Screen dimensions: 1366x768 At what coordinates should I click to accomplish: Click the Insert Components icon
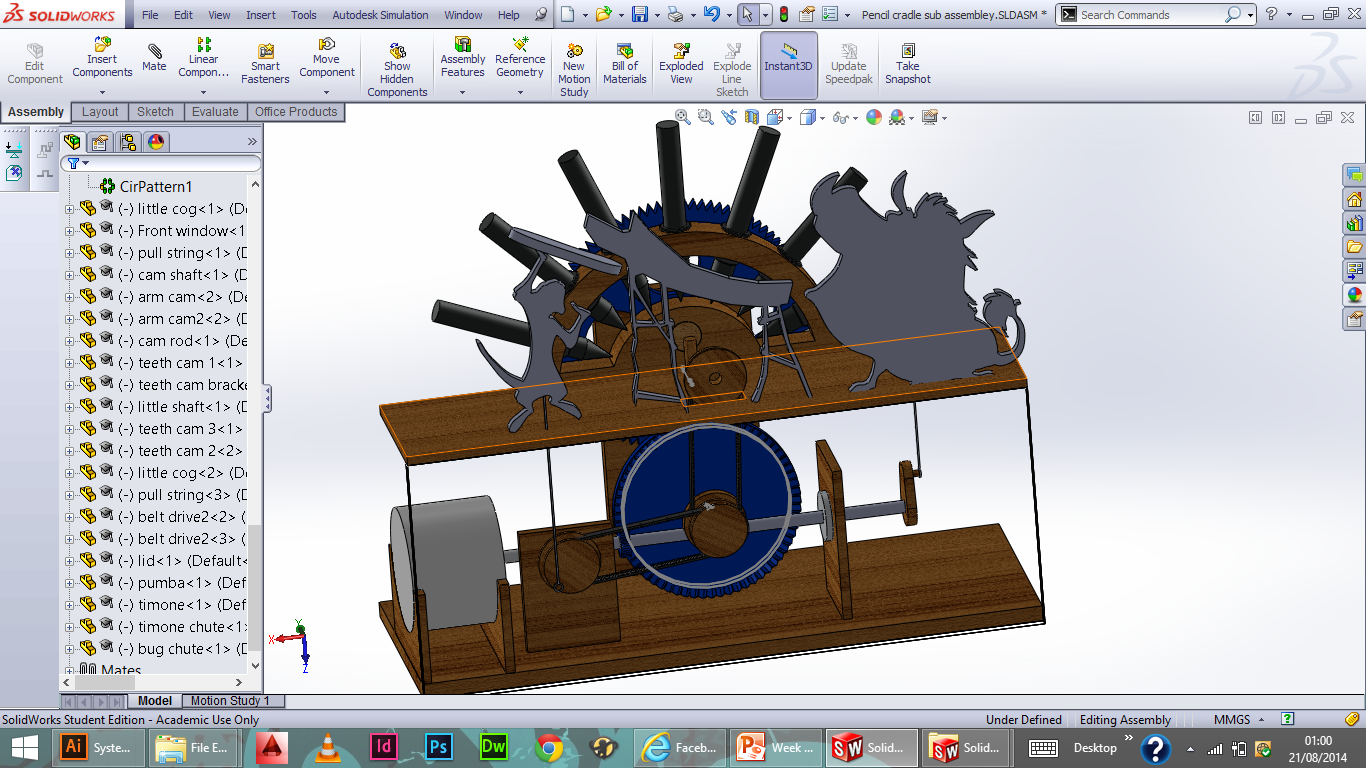[x=102, y=45]
